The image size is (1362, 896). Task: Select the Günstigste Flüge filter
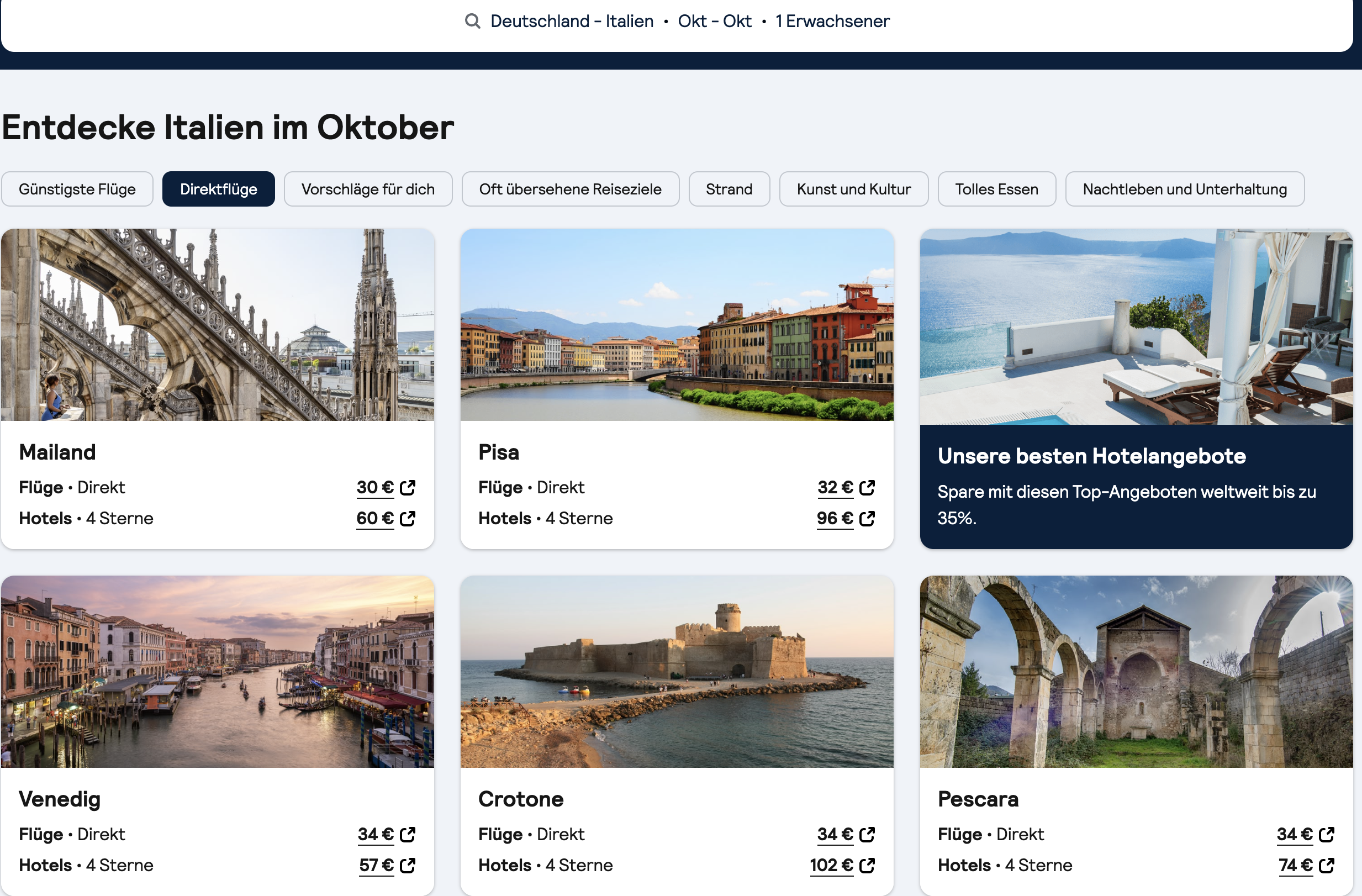(77, 189)
